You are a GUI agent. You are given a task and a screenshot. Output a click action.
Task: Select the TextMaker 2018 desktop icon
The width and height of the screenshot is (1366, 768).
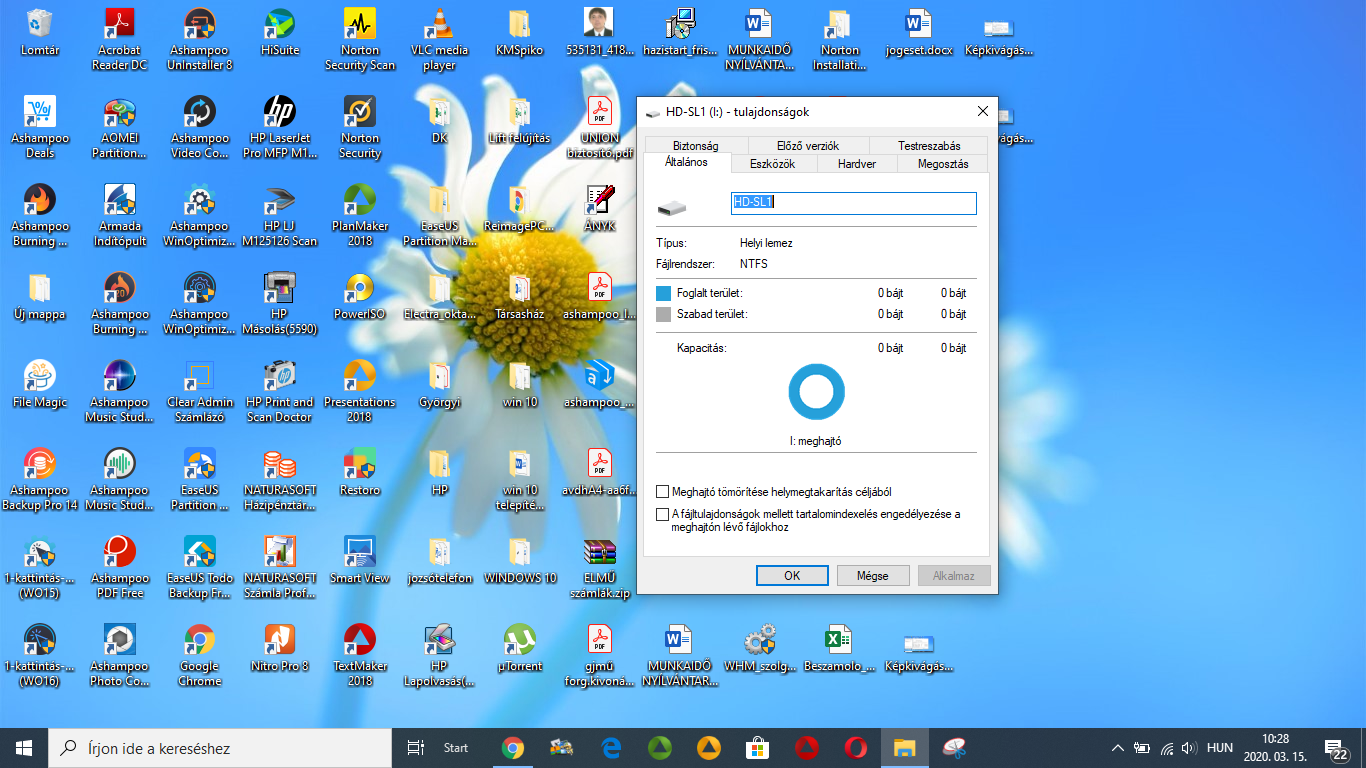pos(360,656)
